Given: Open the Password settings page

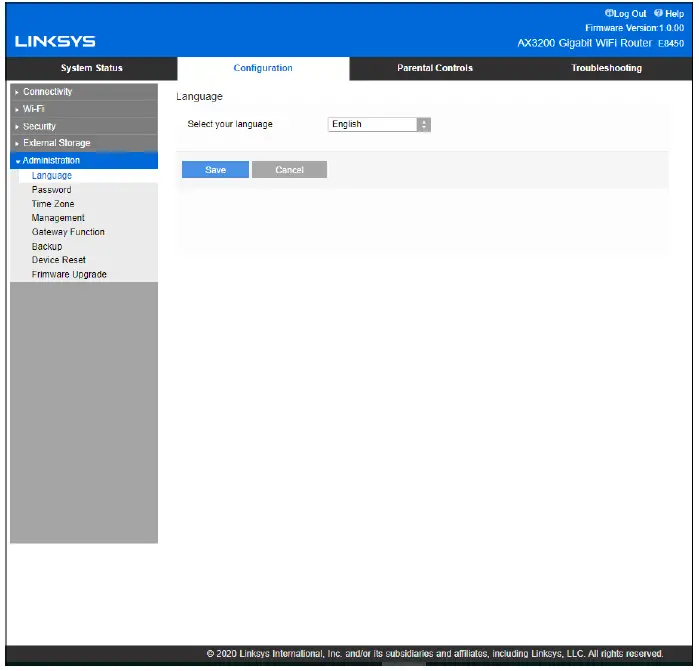Looking at the screenshot, I should (x=52, y=190).
